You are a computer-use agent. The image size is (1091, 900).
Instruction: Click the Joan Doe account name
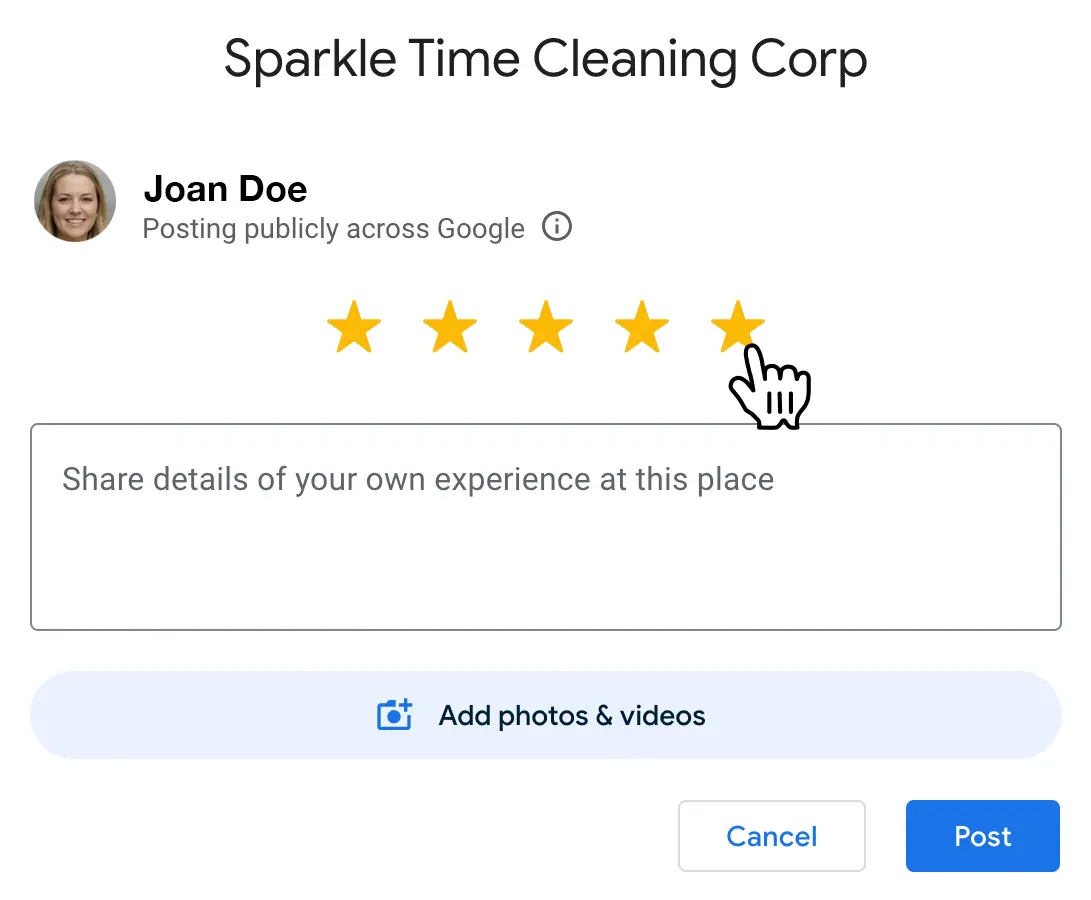(225, 188)
